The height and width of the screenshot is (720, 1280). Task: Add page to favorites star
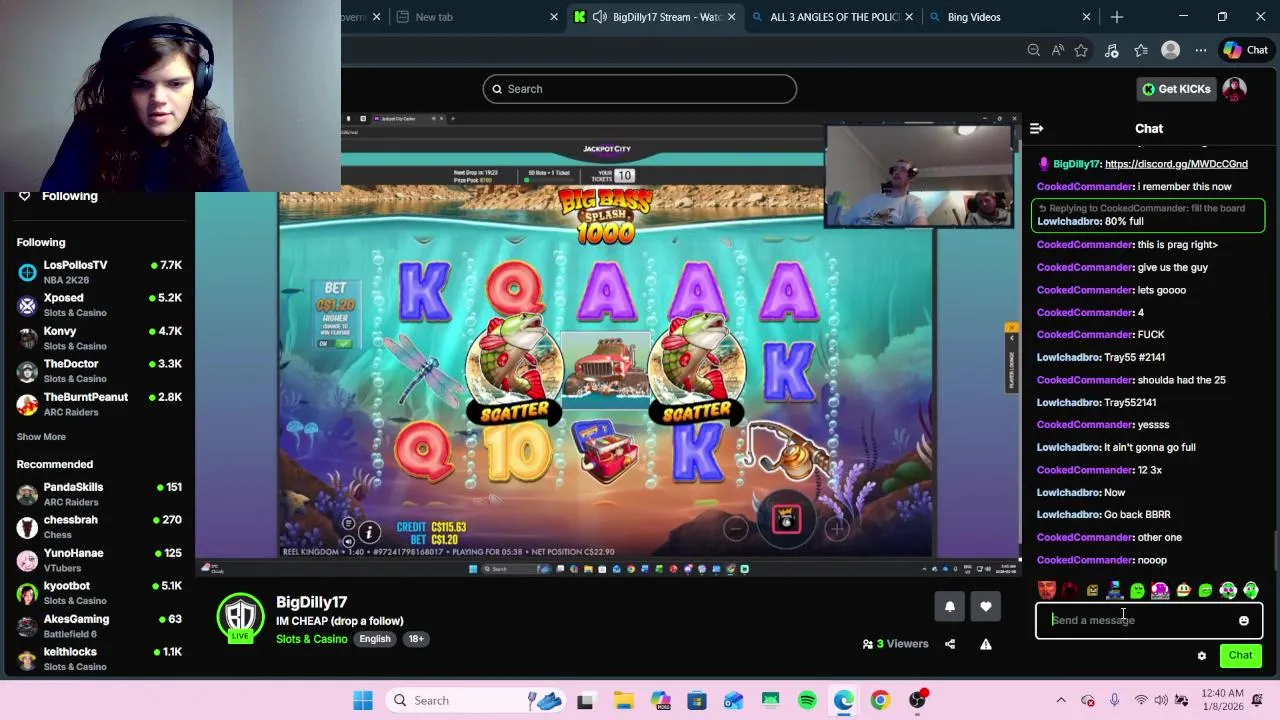click(1081, 50)
